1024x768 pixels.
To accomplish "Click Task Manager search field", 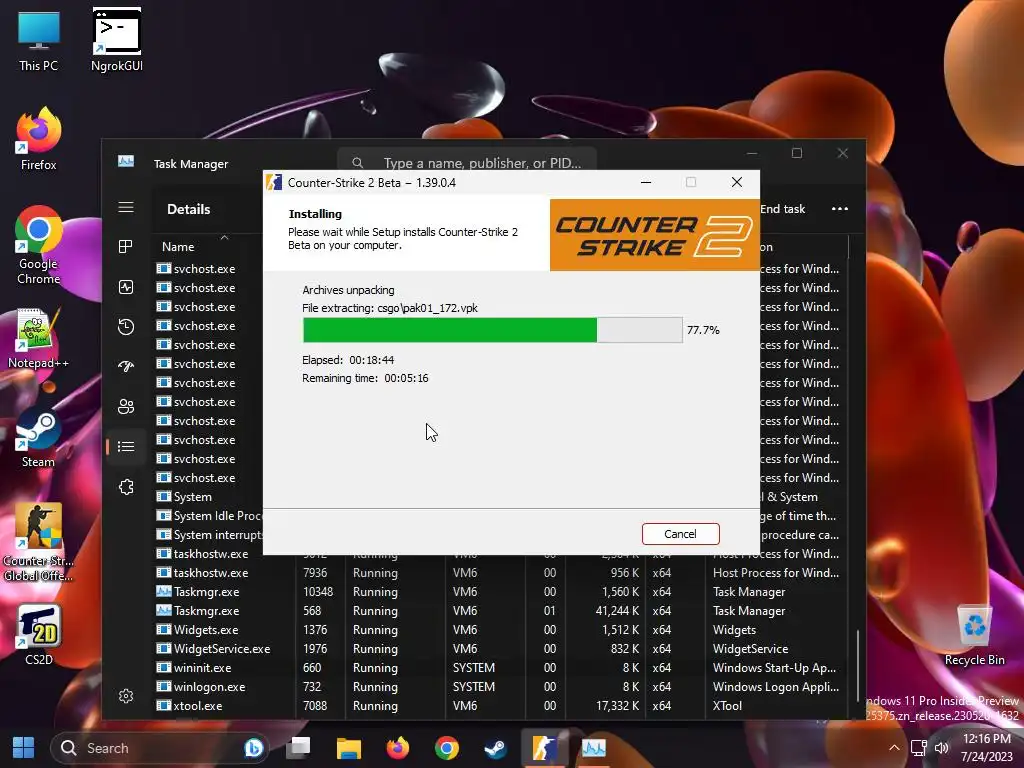I will [x=467, y=163].
